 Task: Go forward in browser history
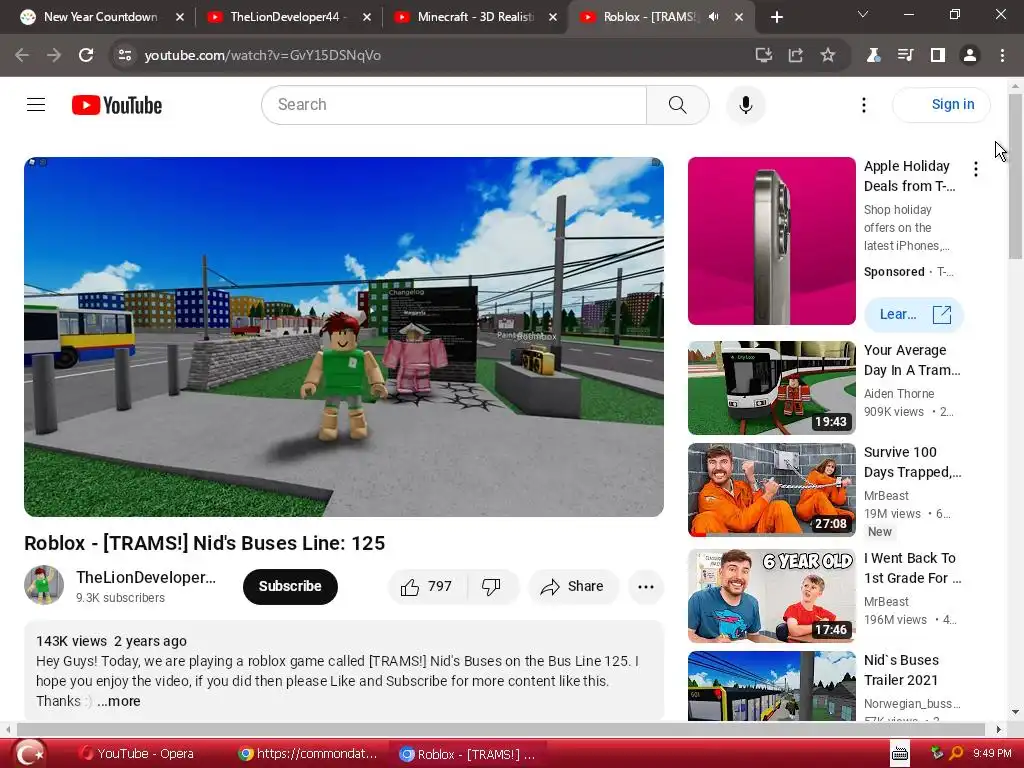pyautogui.click(x=54, y=56)
